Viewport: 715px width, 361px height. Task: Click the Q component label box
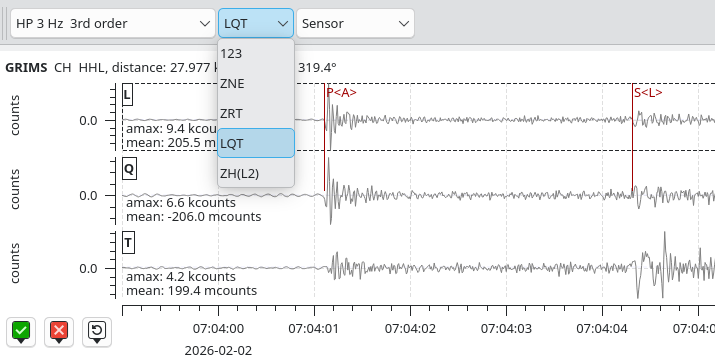tap(129, 170)
